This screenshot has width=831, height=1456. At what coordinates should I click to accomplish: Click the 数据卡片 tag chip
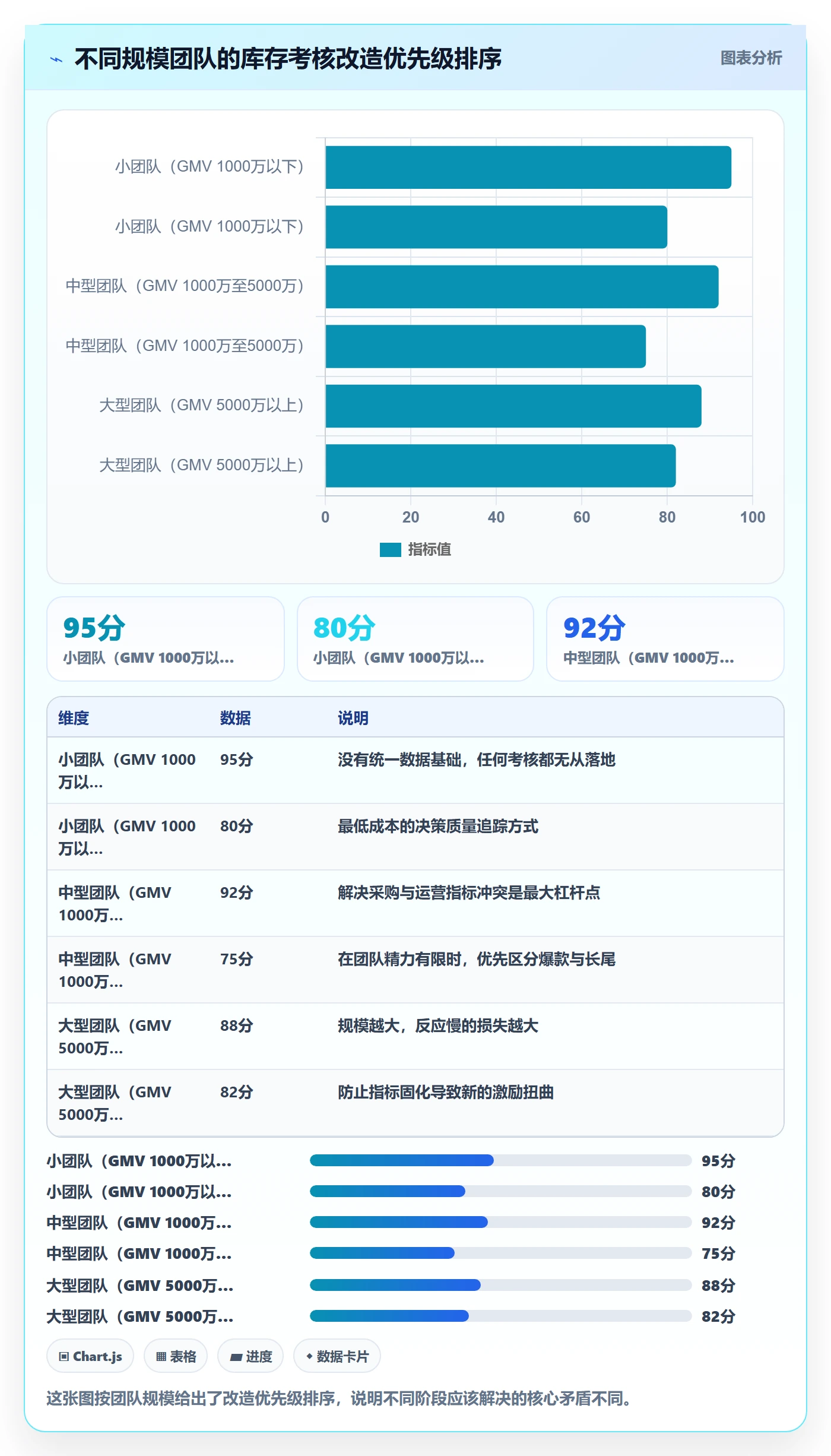(337, 1356)
